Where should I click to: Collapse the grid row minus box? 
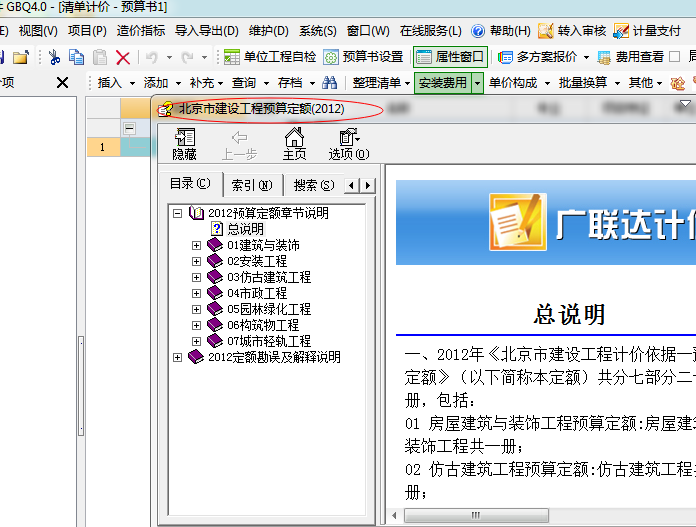point(130,129)
